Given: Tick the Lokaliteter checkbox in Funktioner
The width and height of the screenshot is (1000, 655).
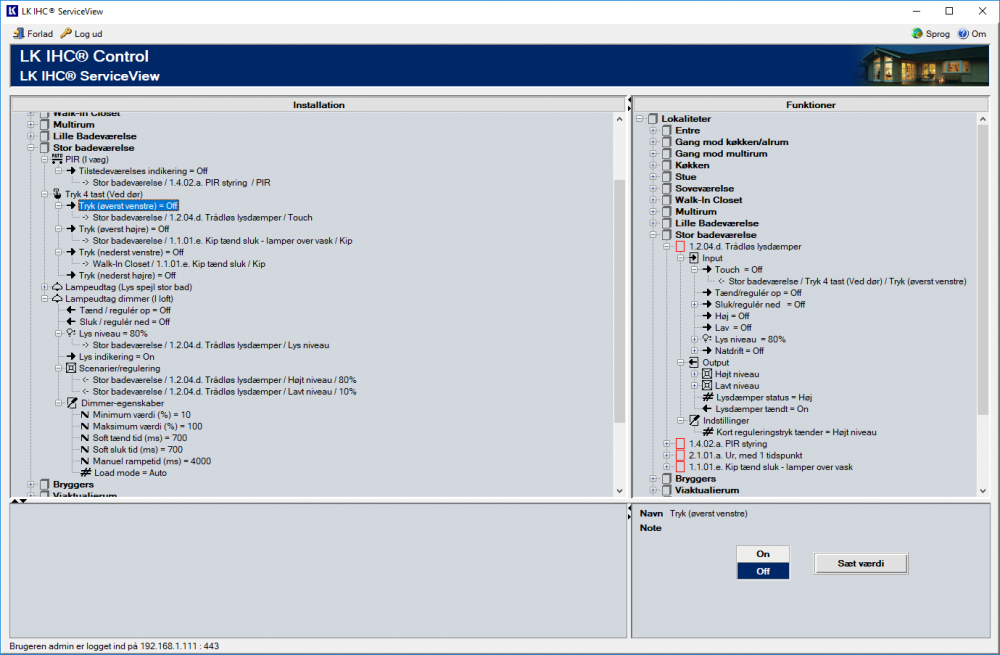Looking at the screenshot, I should pos(653,119).
